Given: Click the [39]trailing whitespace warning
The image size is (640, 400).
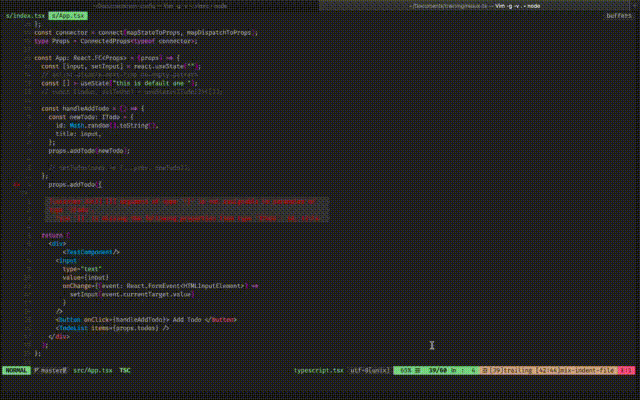Looking at the screenshot, I should click(510, 370).
